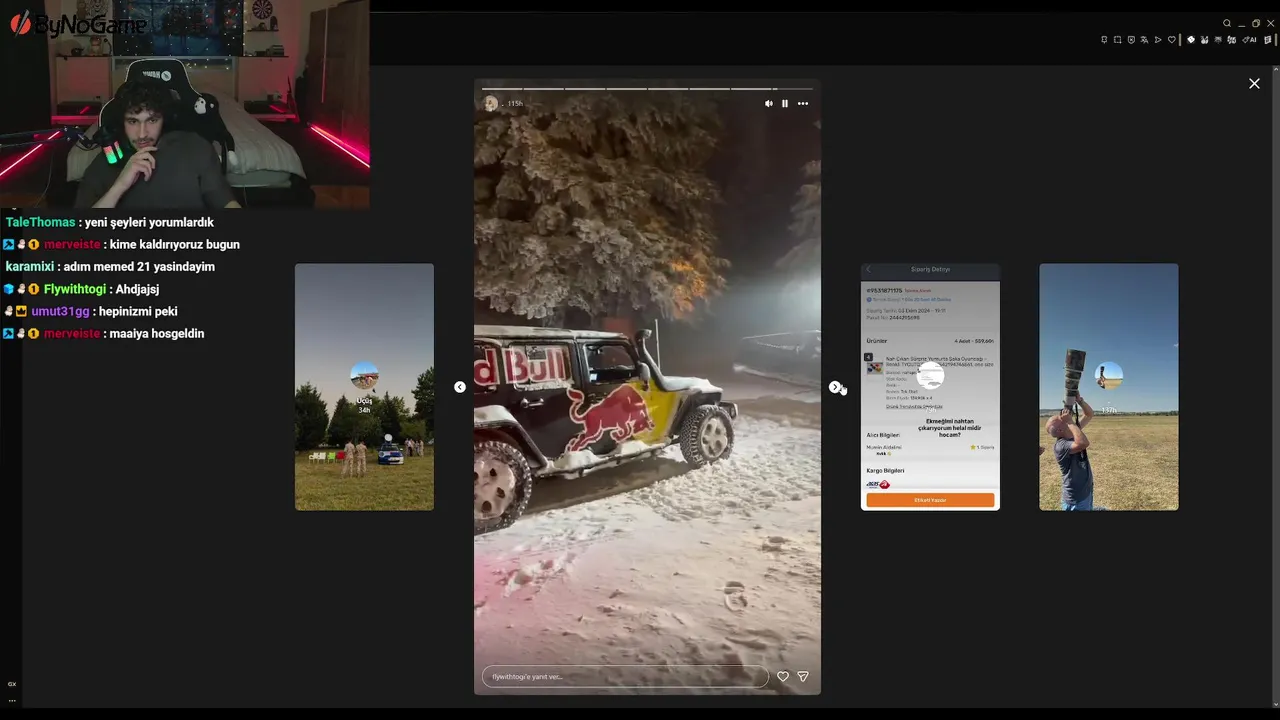Viewport: 1280px width, 720px height.
Task: Click the reply to flywithtogi input field
Action: click(x=625, y=677)
